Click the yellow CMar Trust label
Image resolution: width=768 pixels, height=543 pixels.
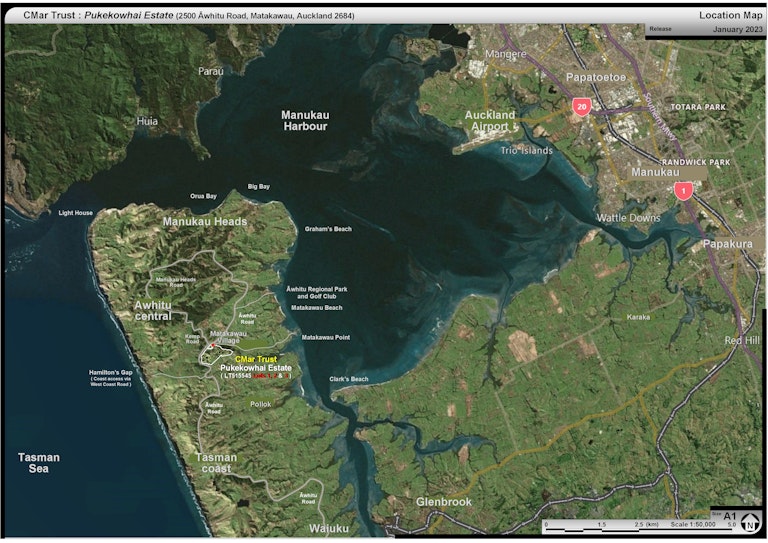[x=256, y=359]
